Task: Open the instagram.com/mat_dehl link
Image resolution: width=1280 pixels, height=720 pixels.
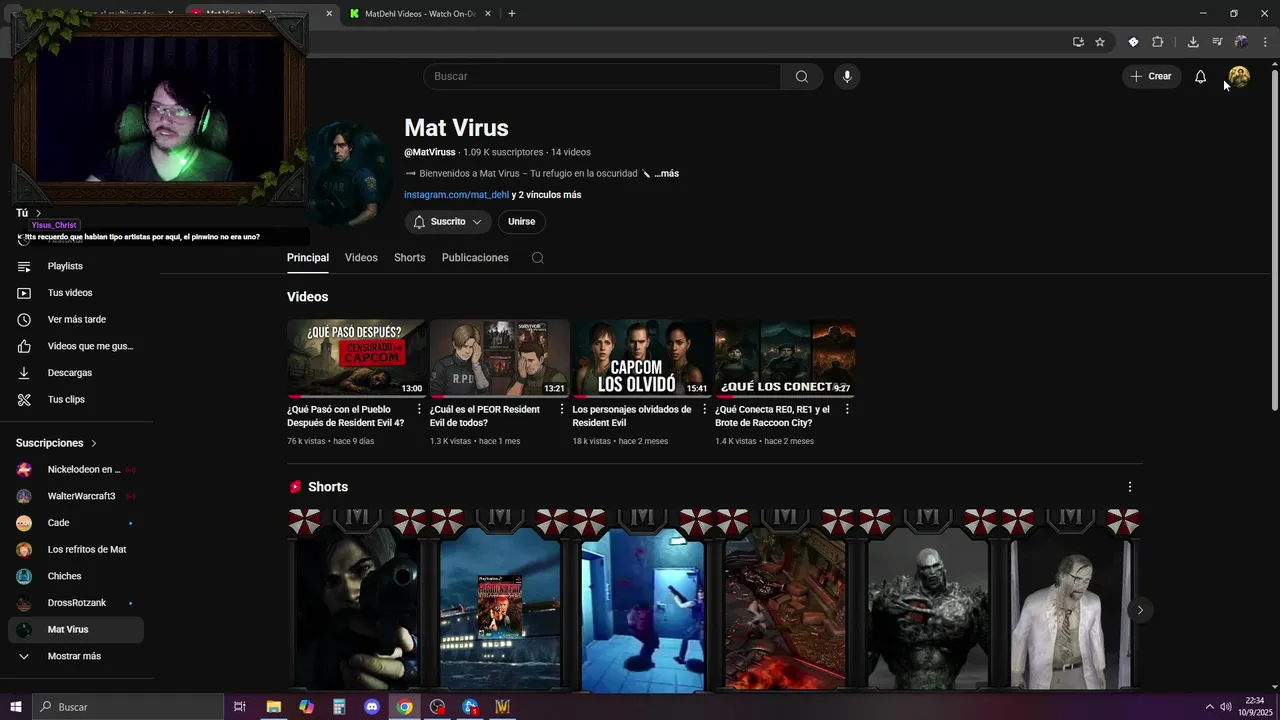Action: (x=456, y=195)
